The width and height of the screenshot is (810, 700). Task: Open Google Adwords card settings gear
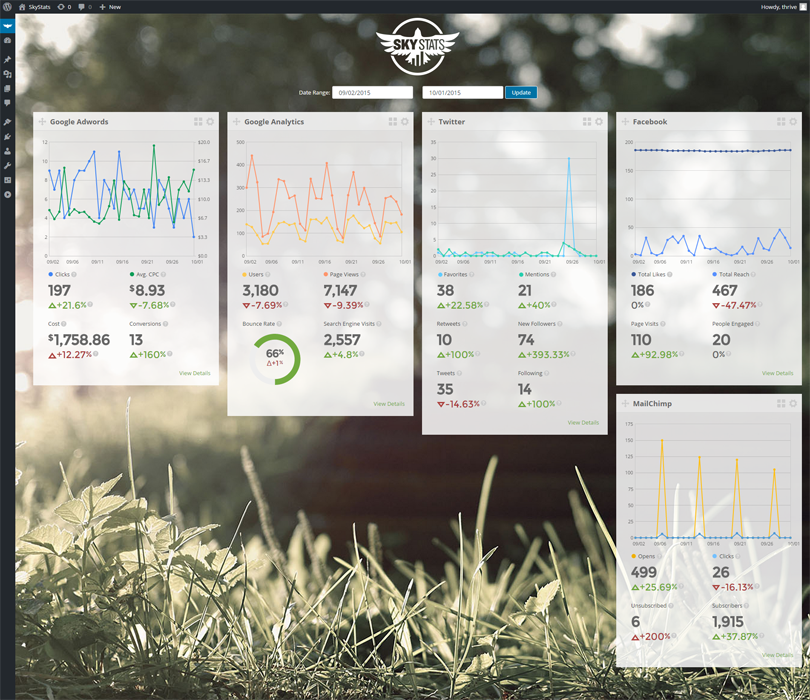coord(210,121)
